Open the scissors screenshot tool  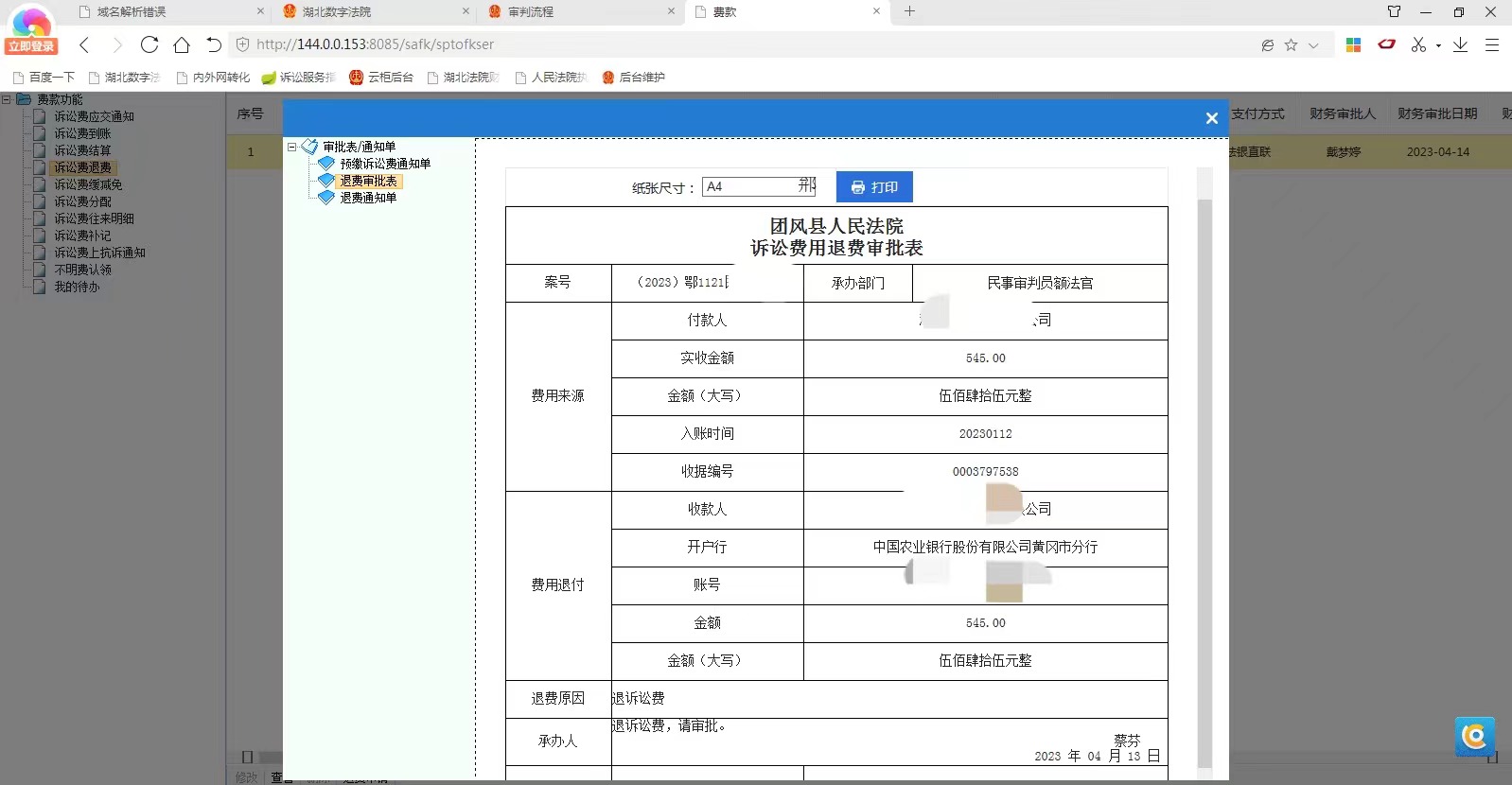[1417, 44]
